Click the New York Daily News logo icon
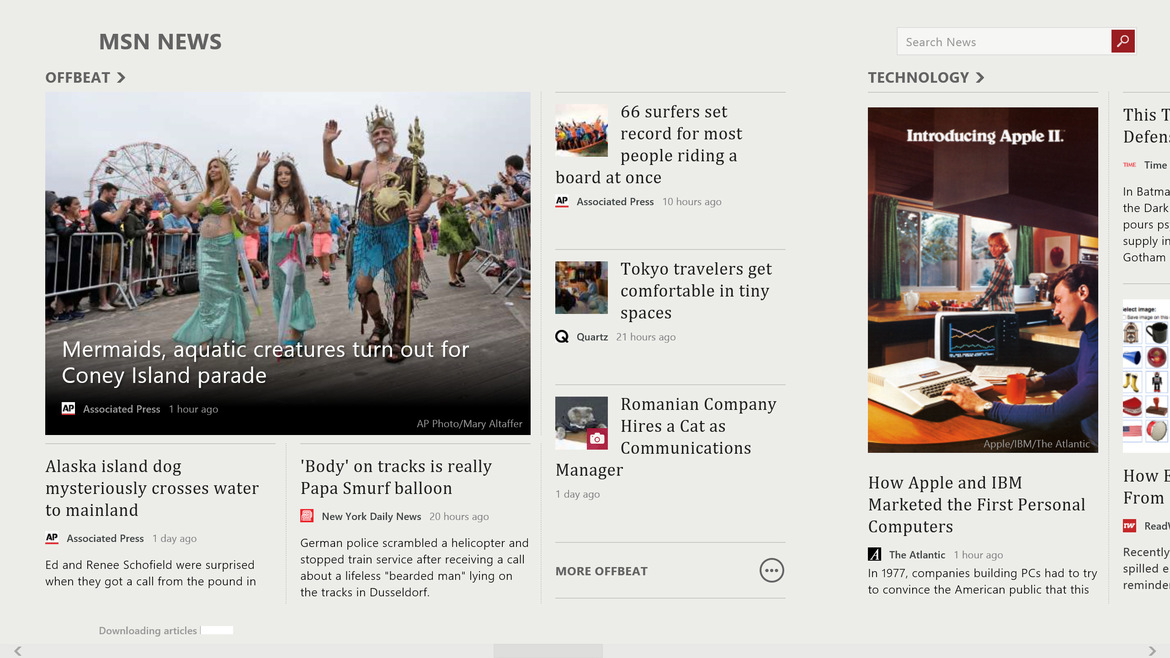Image resolution: width=1170 pixels, height=658 pixels. click(x=307, y=516)
